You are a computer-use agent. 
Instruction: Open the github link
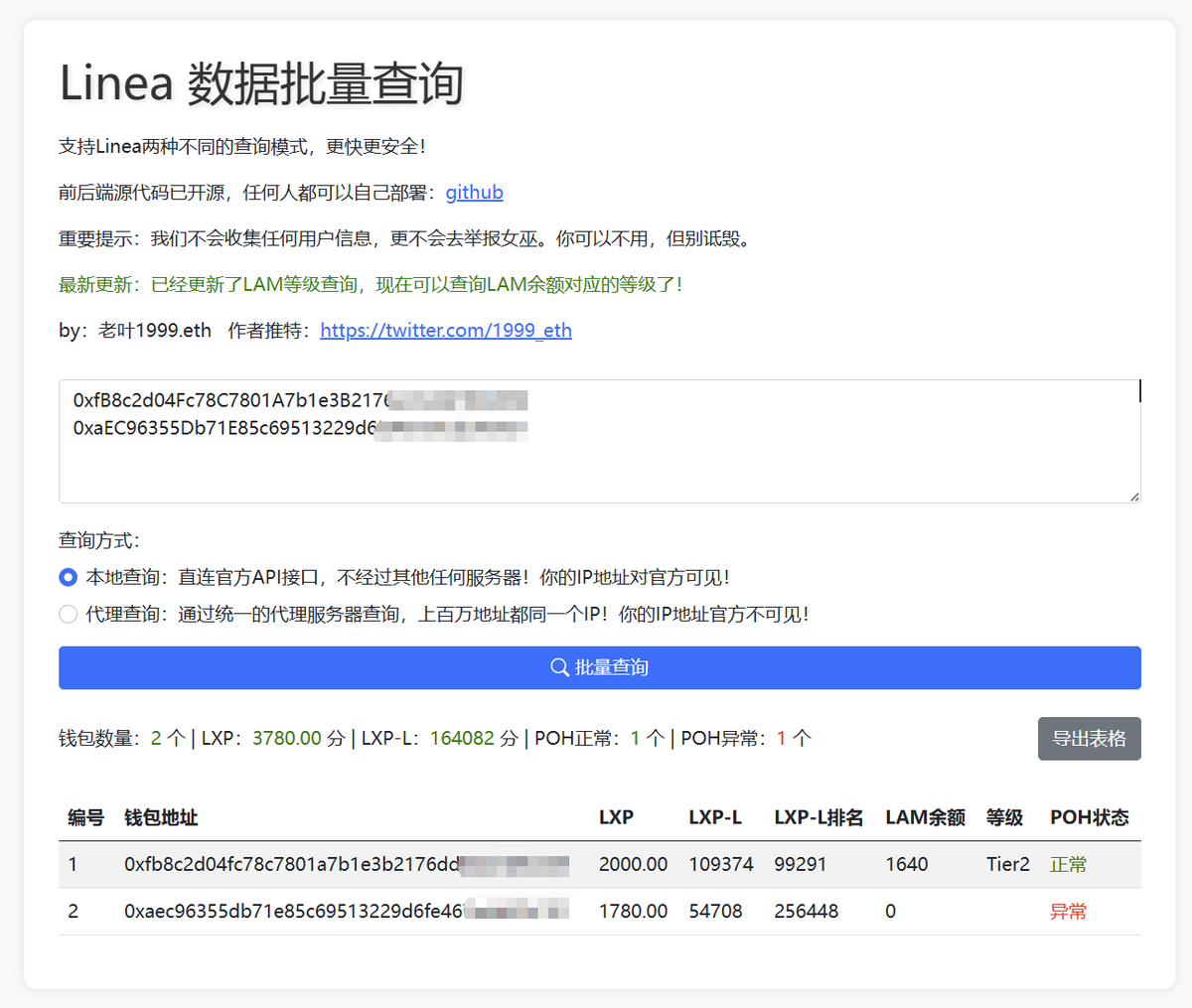474,192
